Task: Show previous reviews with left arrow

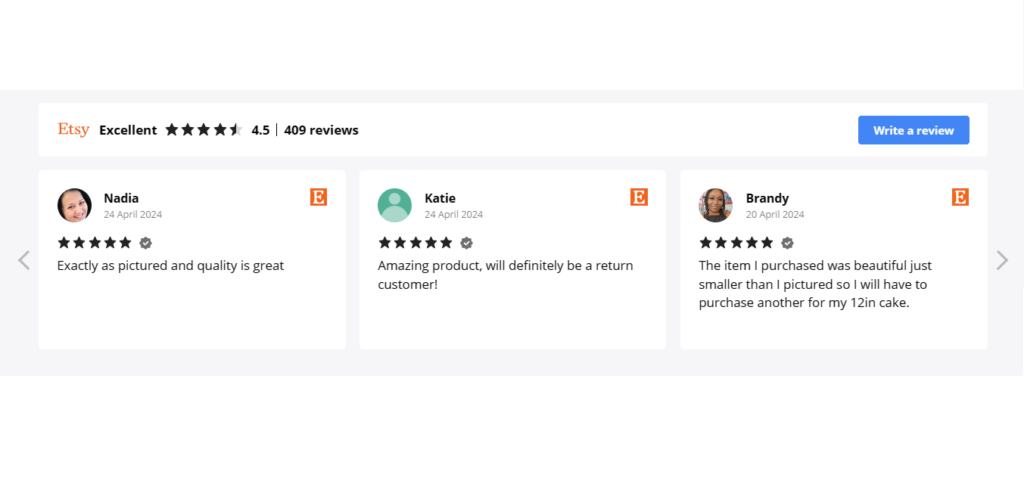Action: point(24,260)
